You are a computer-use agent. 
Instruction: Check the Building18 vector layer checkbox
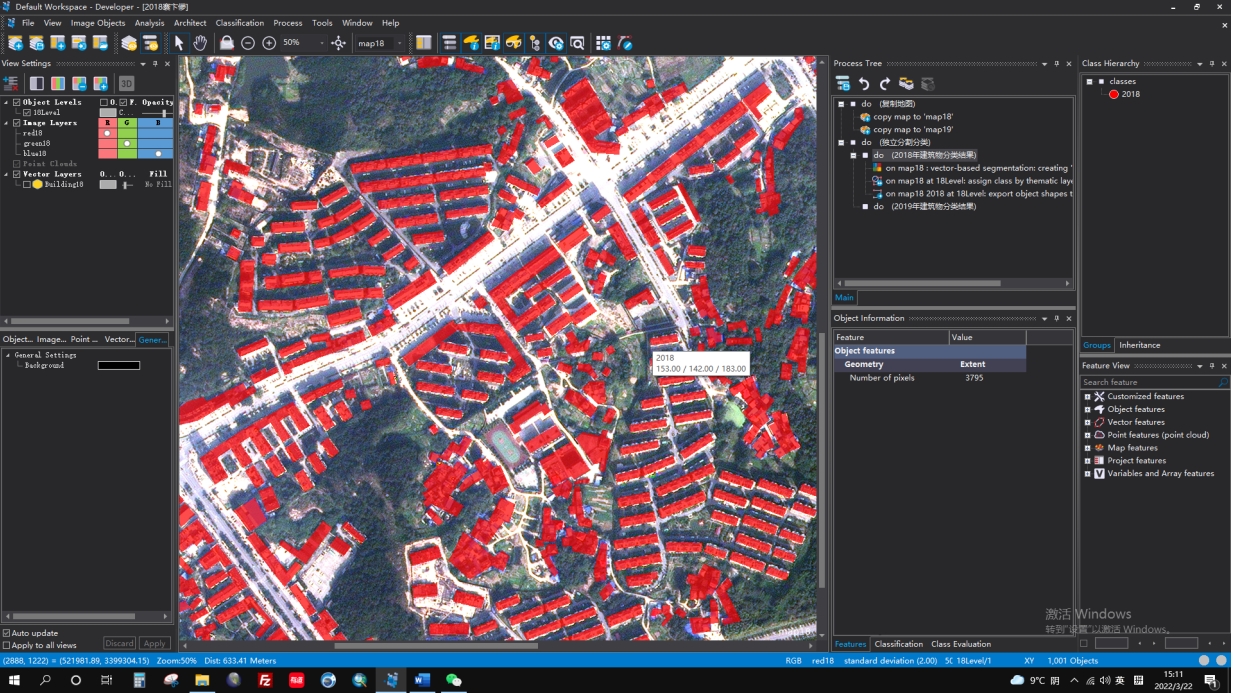pyautogui.click(x=27, y=185)
